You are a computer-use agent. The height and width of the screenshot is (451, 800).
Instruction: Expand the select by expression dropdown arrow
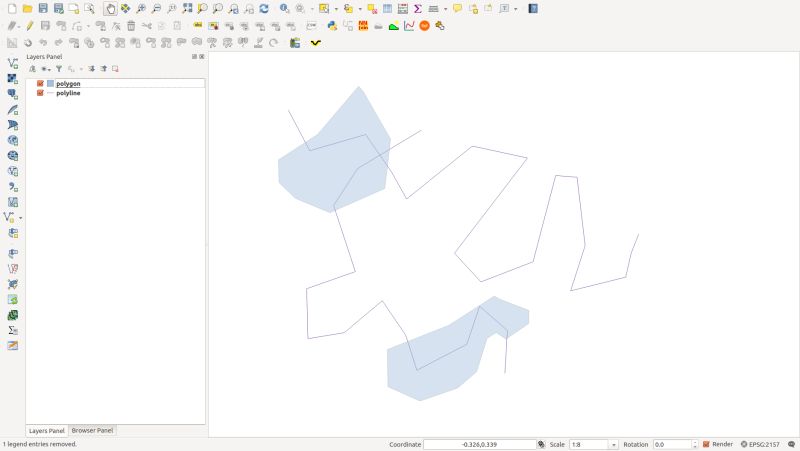[360, 9]
